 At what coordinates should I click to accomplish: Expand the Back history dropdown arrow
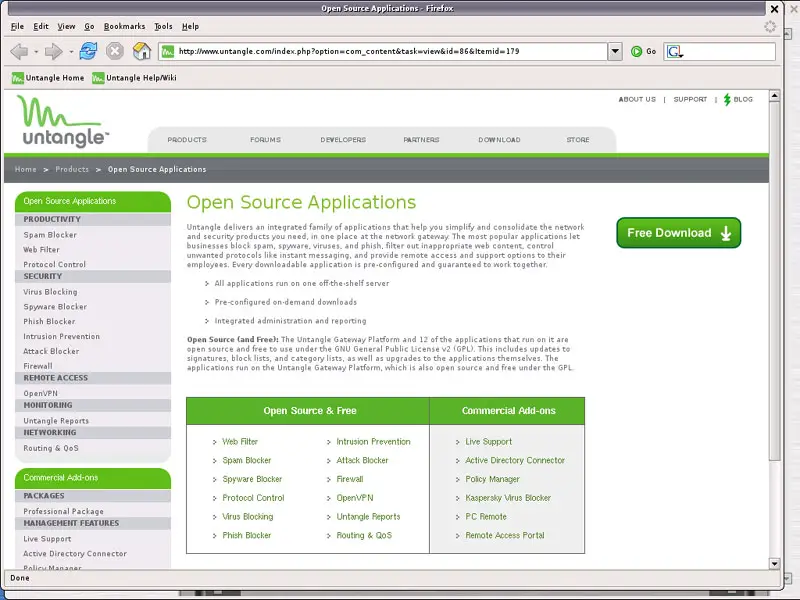[x=36, y=52]
